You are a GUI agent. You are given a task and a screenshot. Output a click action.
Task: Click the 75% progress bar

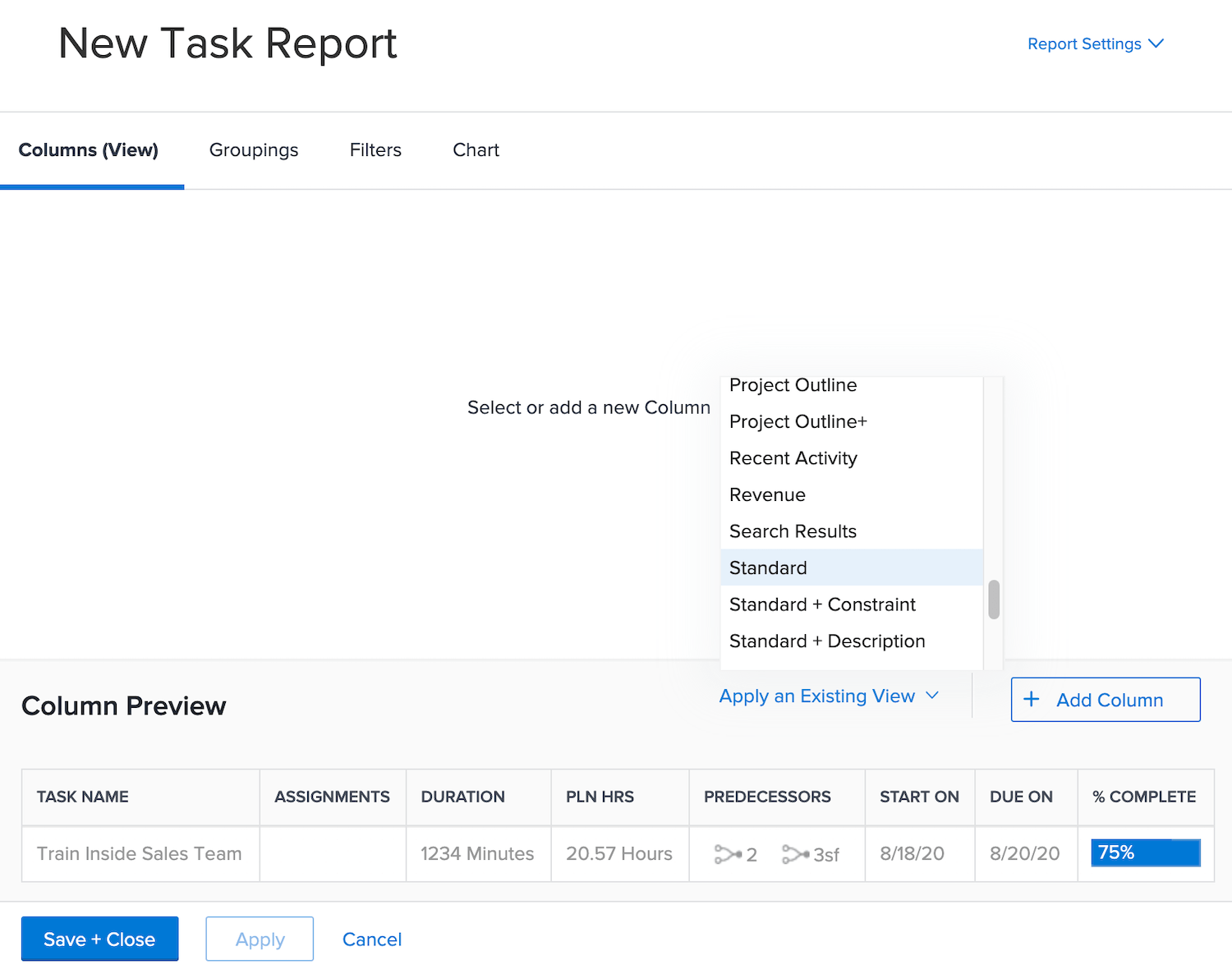click(x=1146, y=852)
